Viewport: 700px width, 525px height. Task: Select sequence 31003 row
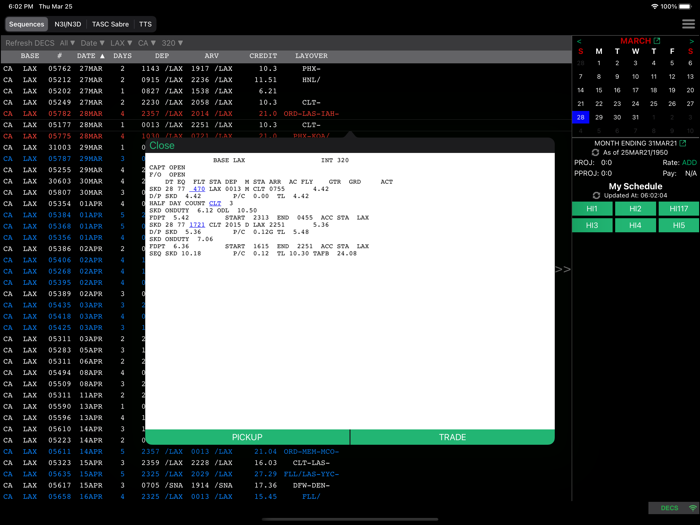[x=73, y=147]
